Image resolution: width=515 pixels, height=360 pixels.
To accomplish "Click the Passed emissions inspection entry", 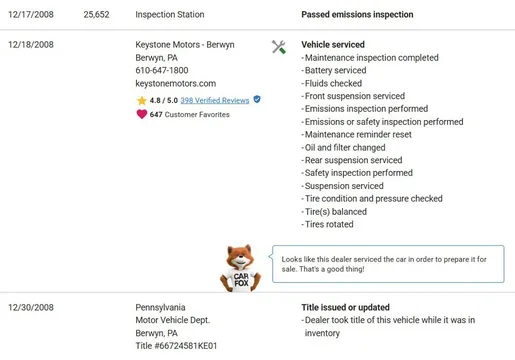I will coord(357,14).
